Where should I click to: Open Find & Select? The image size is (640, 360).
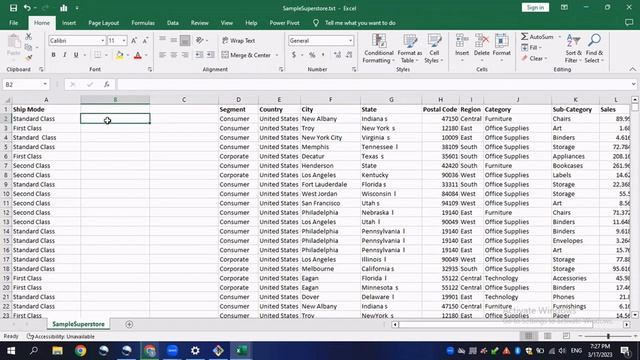pos(594,49)
